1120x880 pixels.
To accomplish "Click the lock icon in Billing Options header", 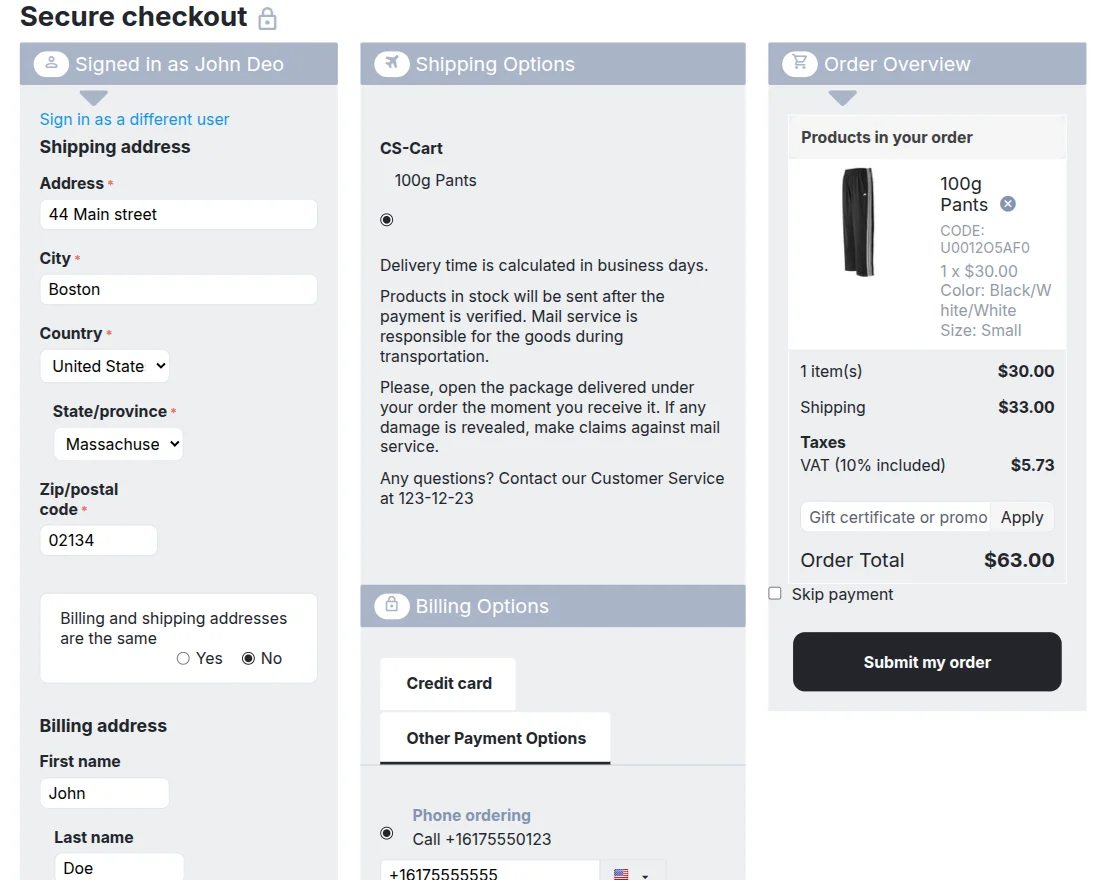I will 392,606.
